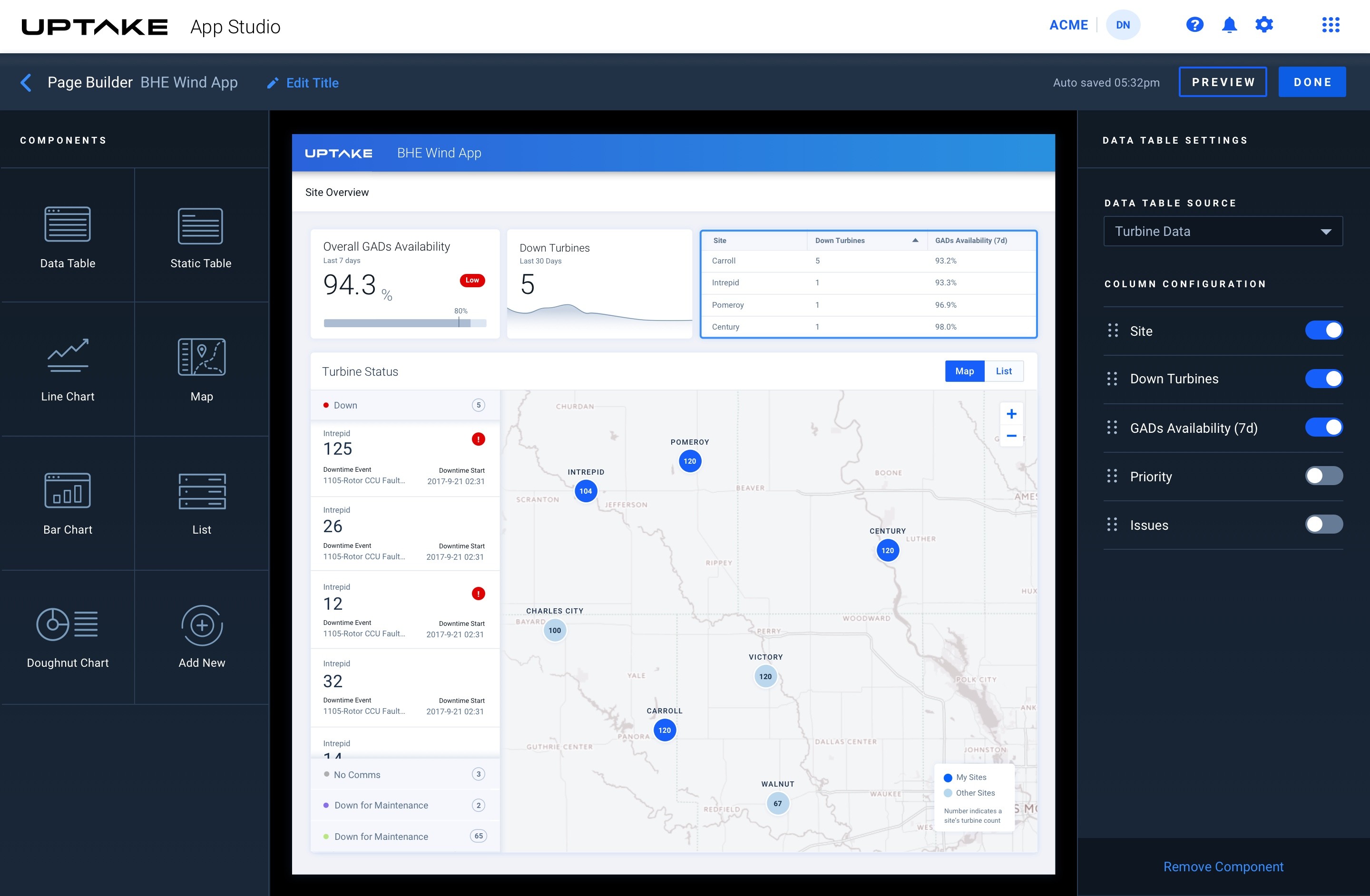The image size is (1370, 896).
Task: Disable the Site column toggle
Action: pos(1323,331)
